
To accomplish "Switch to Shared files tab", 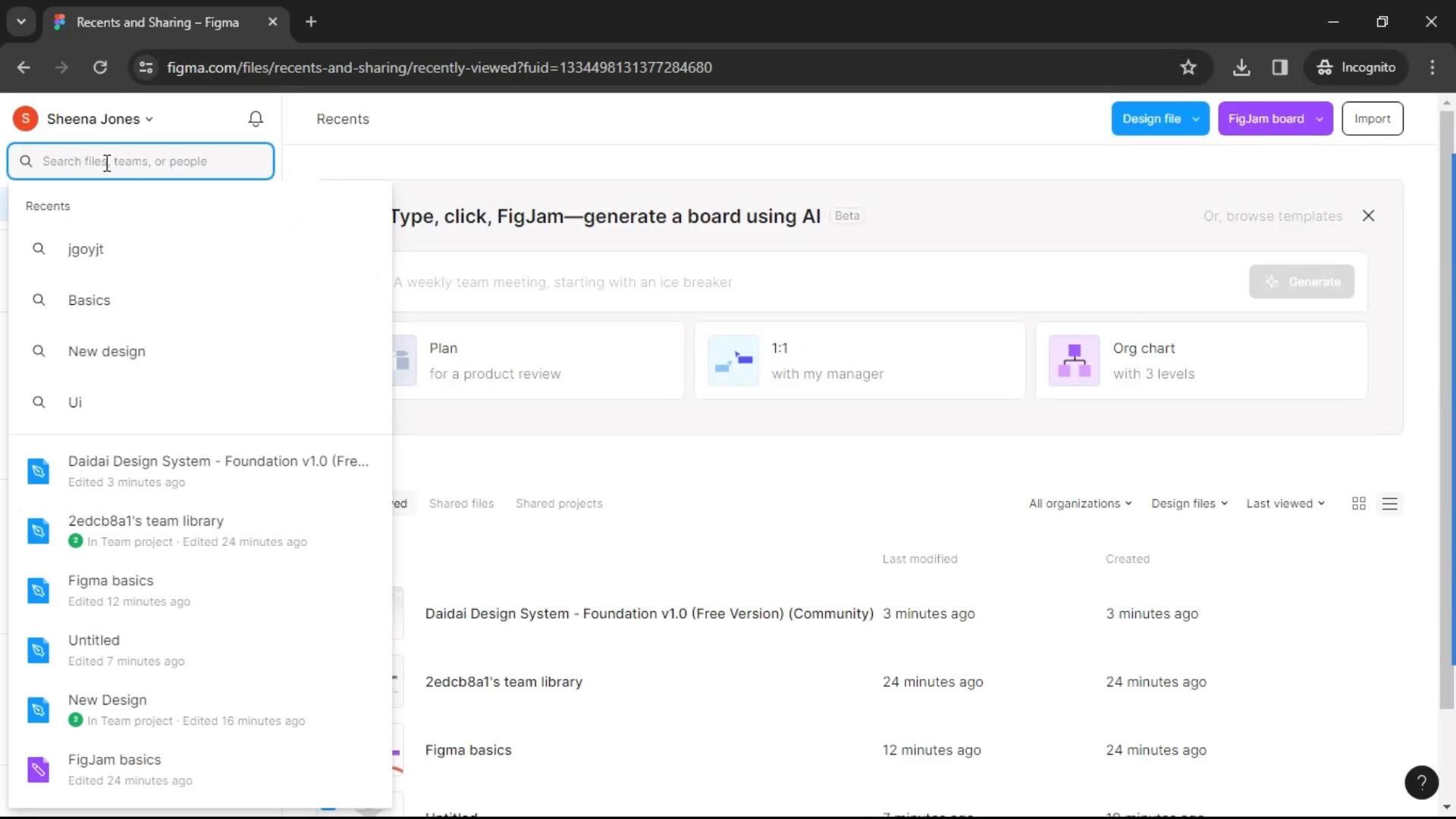I will 461,504.
